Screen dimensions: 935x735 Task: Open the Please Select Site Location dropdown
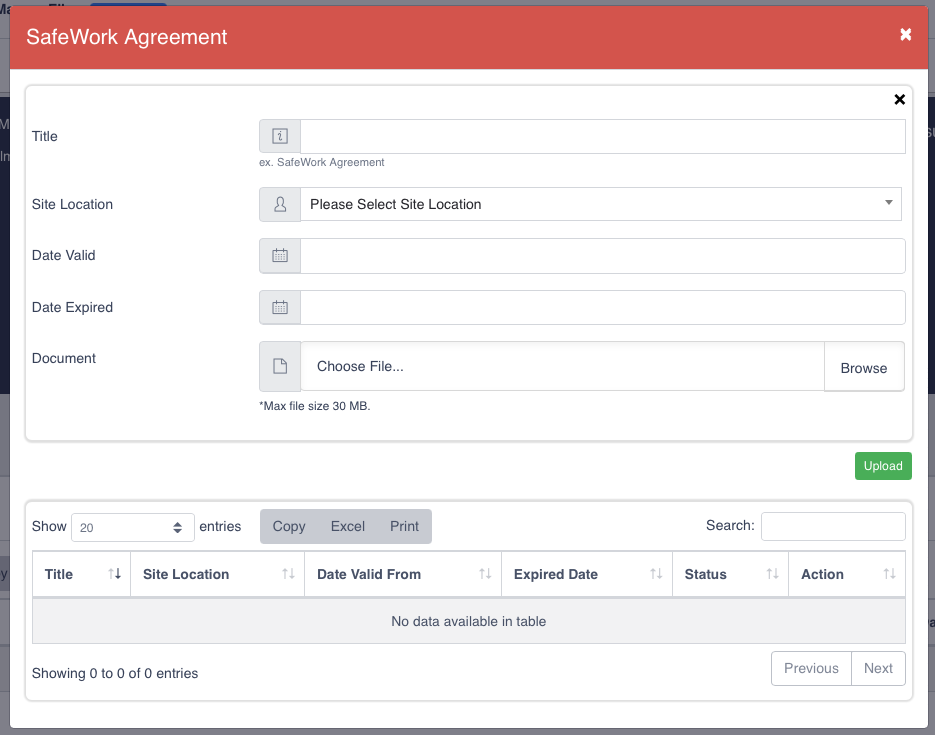(x=600, y=204)
